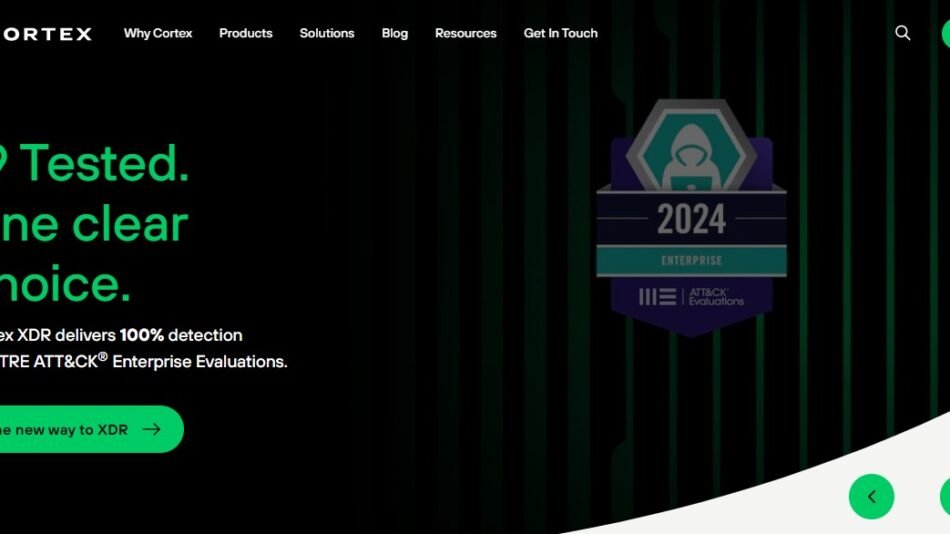The image size is (950, 534).
Task: Go to previous slide with left chevron
Action: click(x=871, y=496)
